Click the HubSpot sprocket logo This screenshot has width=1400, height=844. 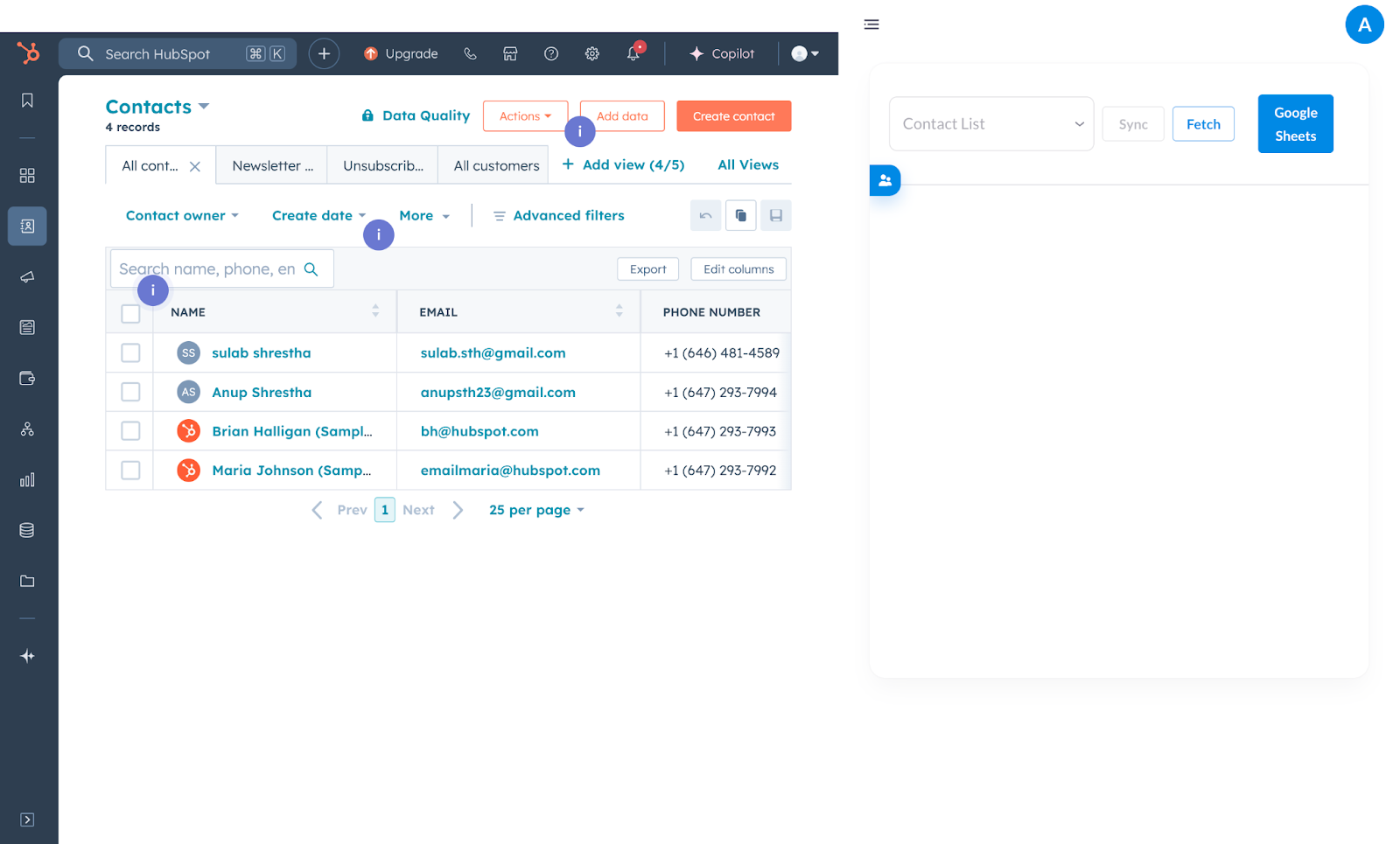tap(28, 53)
